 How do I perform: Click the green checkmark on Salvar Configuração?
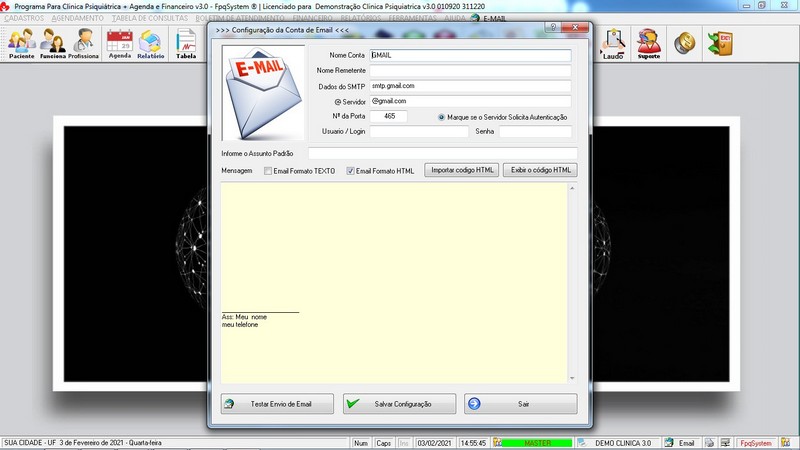(353, 404)
